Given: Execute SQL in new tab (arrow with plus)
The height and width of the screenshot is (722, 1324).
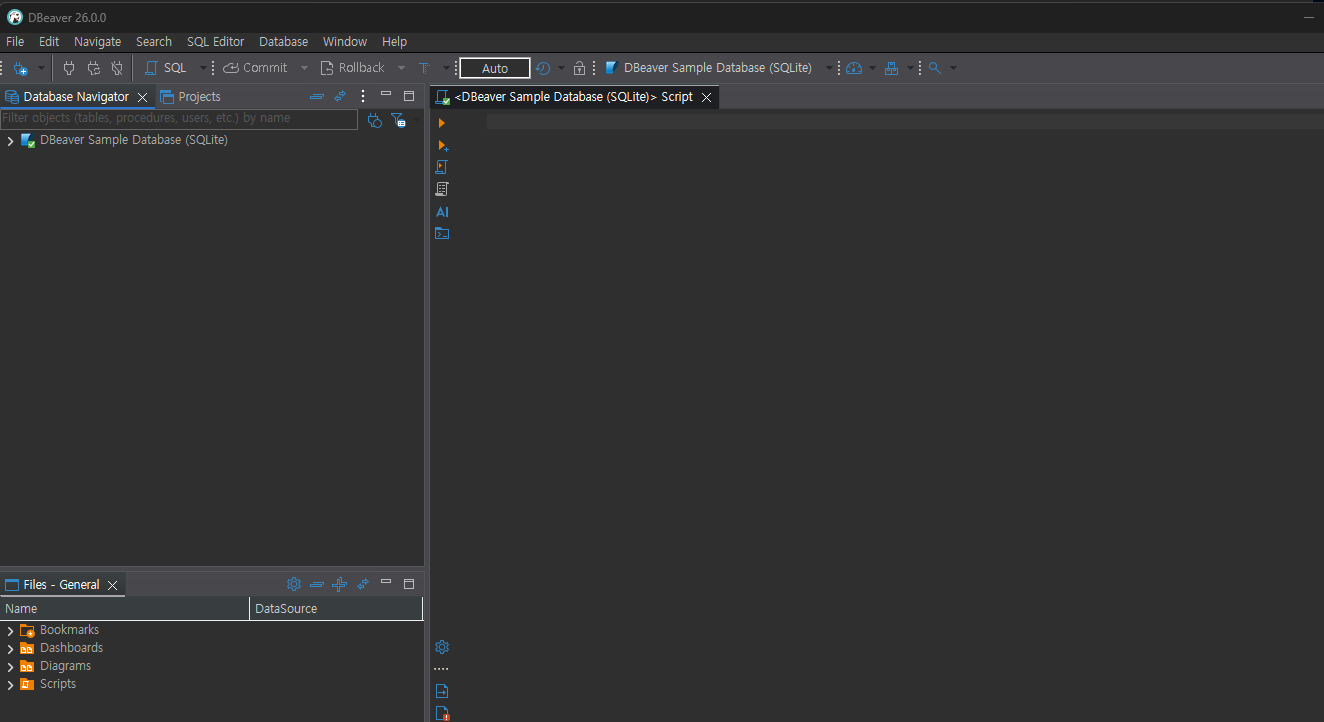Looking at the screenshot, I should click(442, 146).
